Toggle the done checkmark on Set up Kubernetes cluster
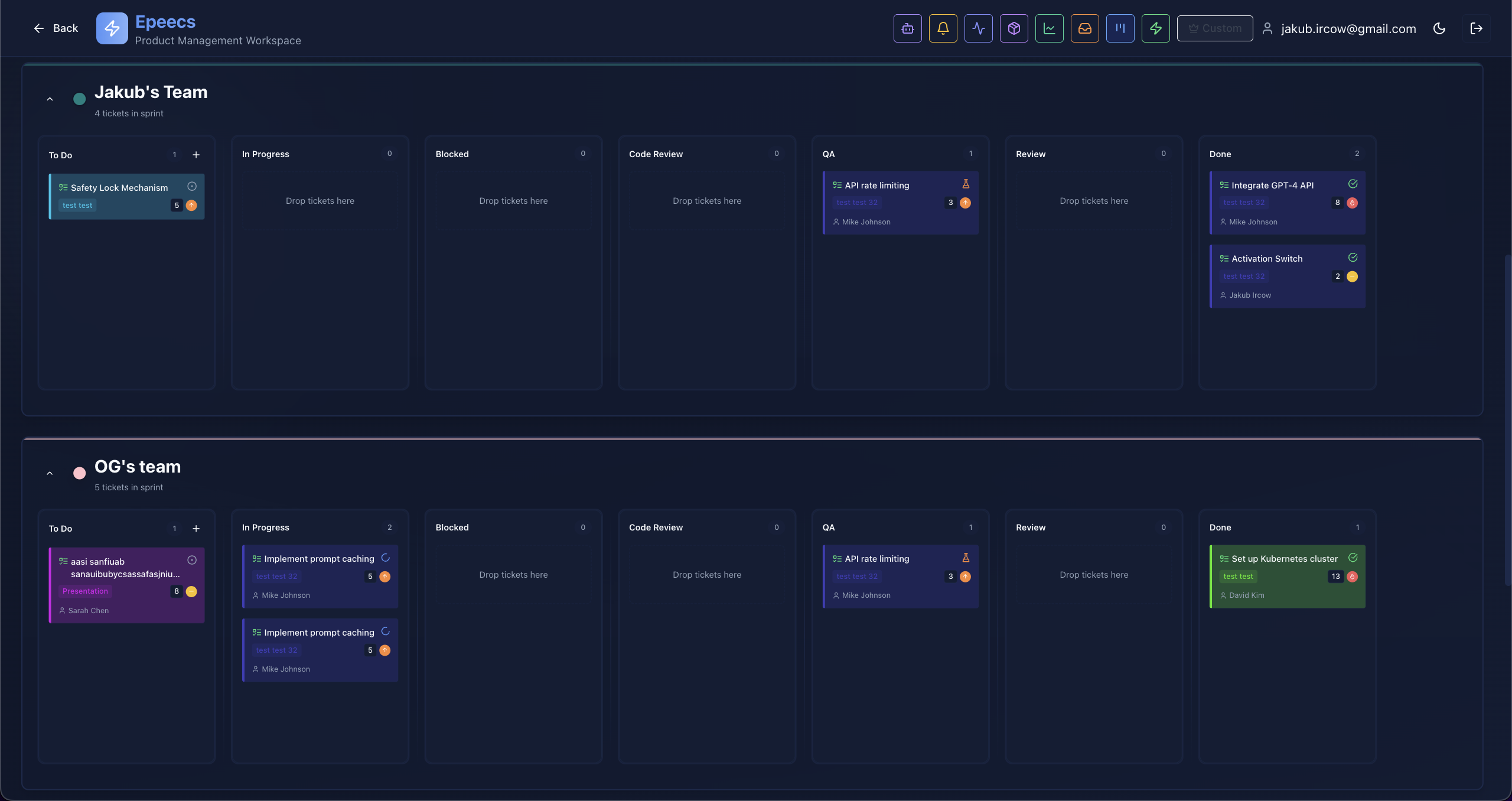The image size is (1512, 801). [1353, 557]
